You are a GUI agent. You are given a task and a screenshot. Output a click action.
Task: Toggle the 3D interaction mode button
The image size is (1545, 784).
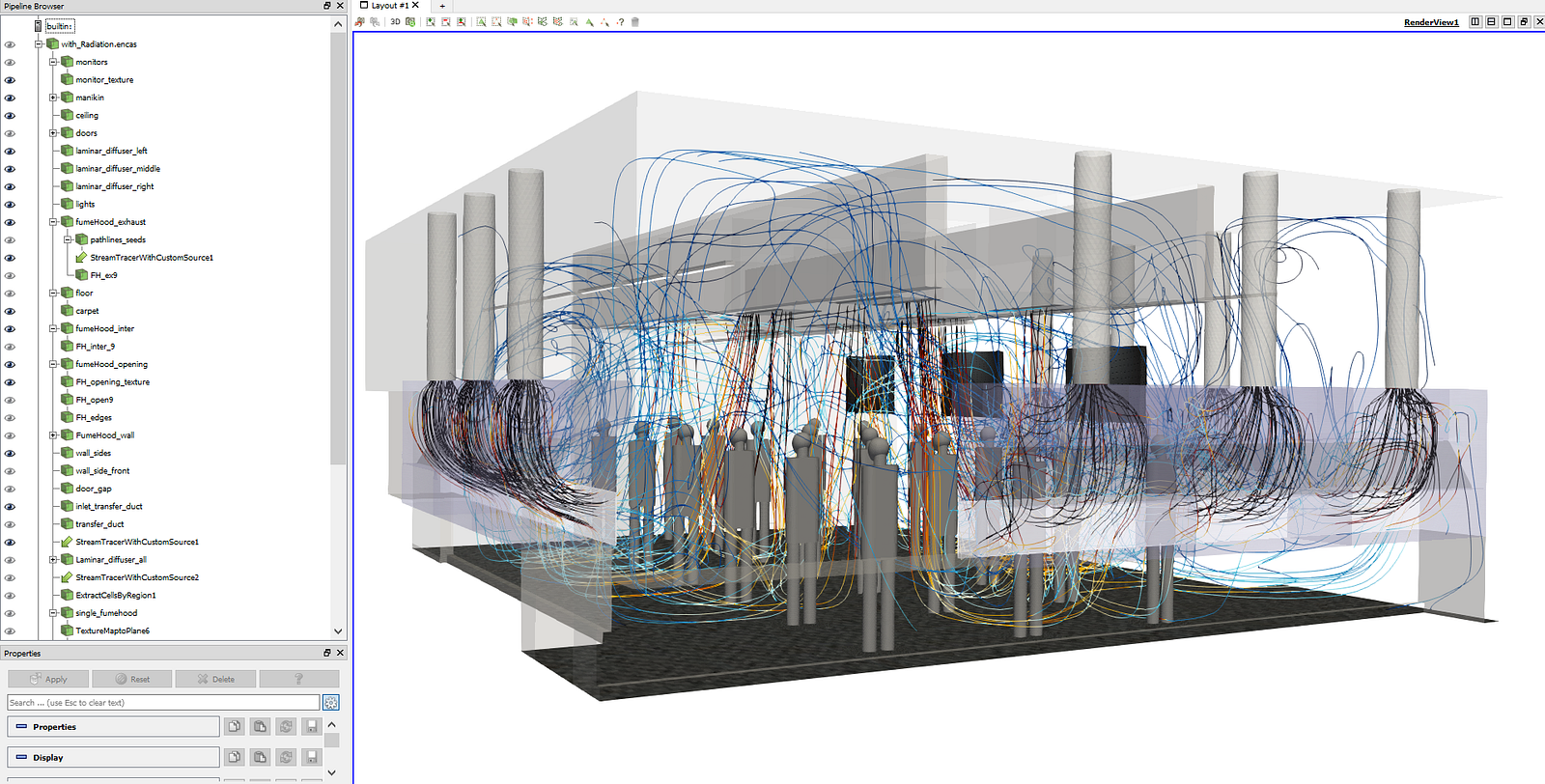tap(395, 21)
